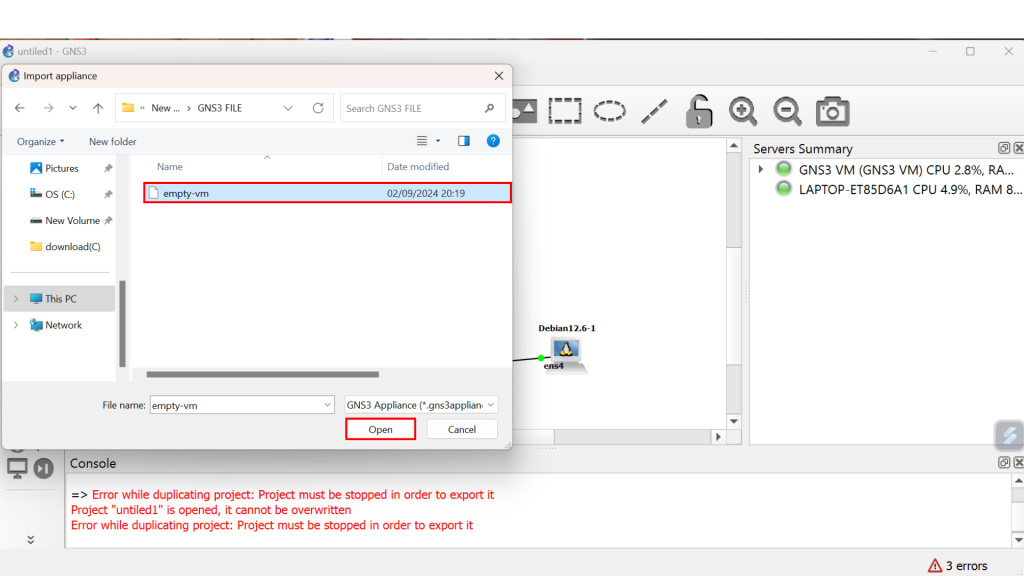
Task: Click the help icon in dialog
Action: [492, 141]
